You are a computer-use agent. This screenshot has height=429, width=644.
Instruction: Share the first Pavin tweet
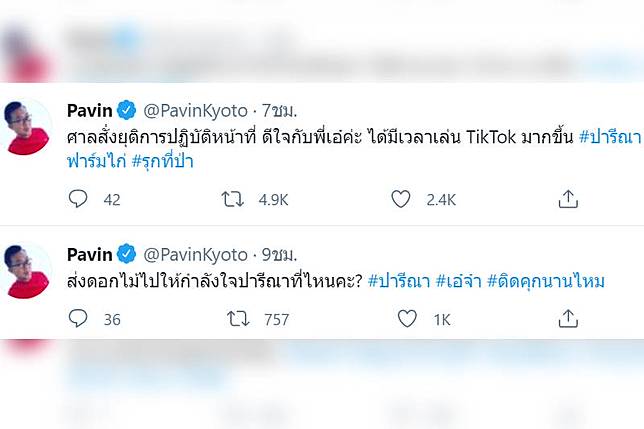(x=568, y=199)
